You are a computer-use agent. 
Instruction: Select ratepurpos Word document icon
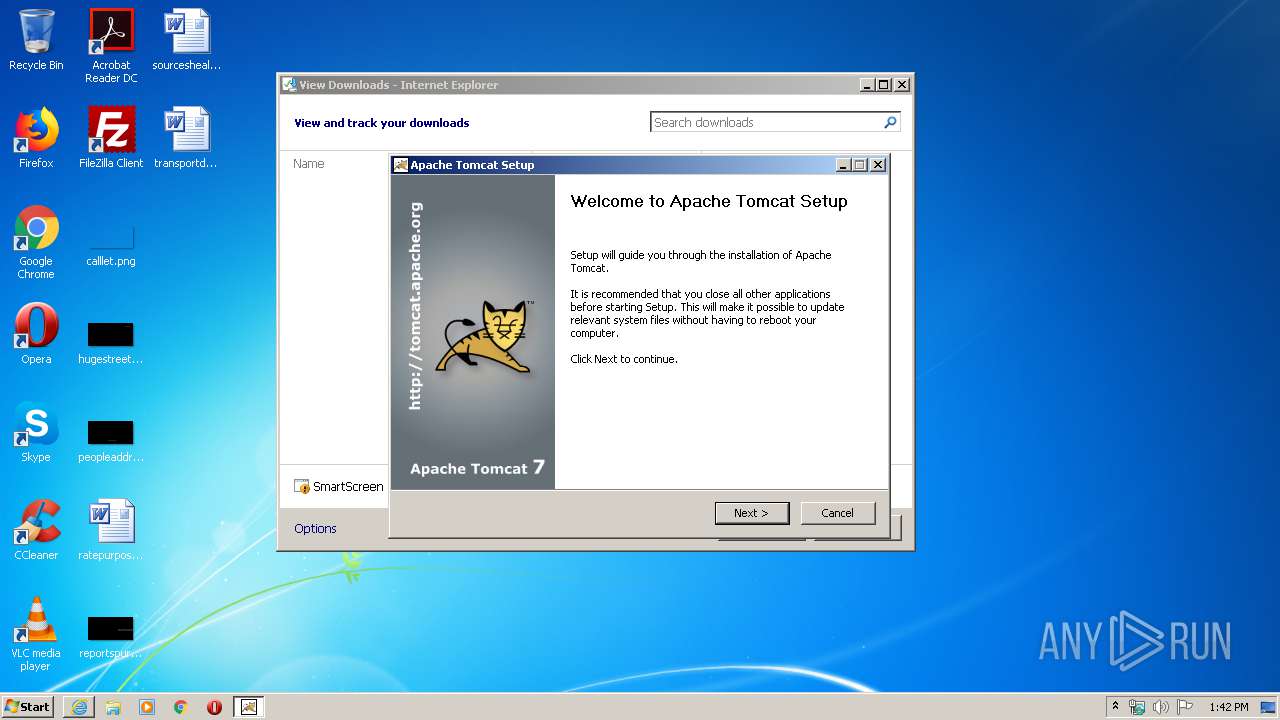pyautogui.click(x=111, y=530)
